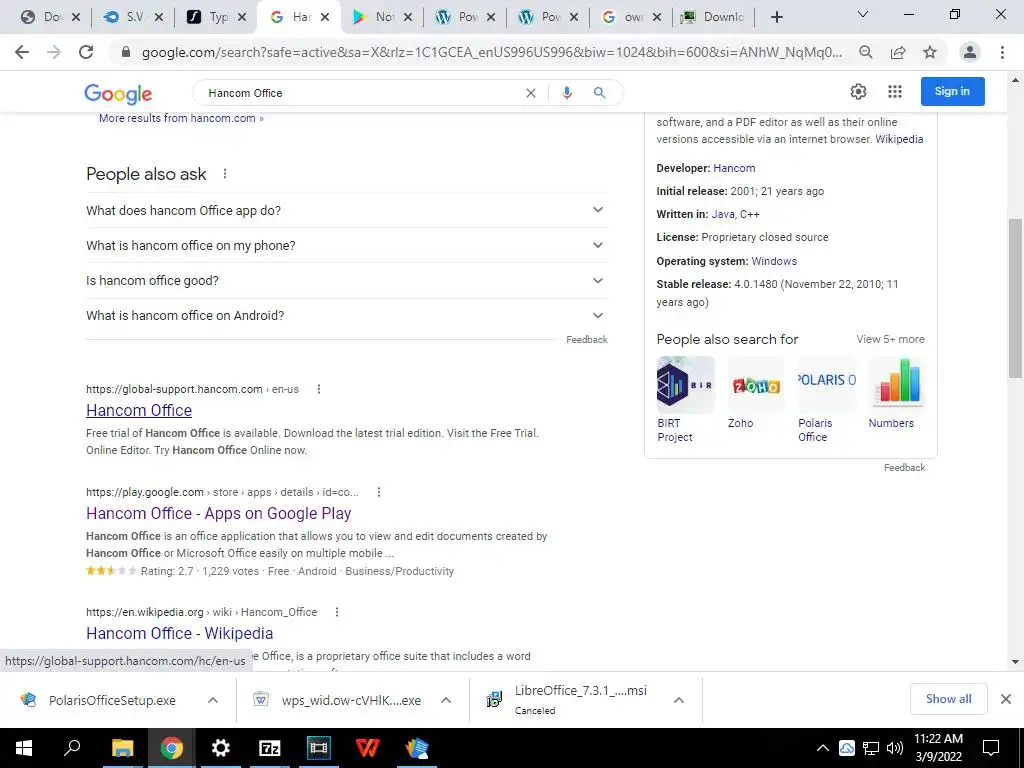Switch to the Typ browser tab
The height and width of the screenshot is (768, 1024).
(x=216, y=17)
